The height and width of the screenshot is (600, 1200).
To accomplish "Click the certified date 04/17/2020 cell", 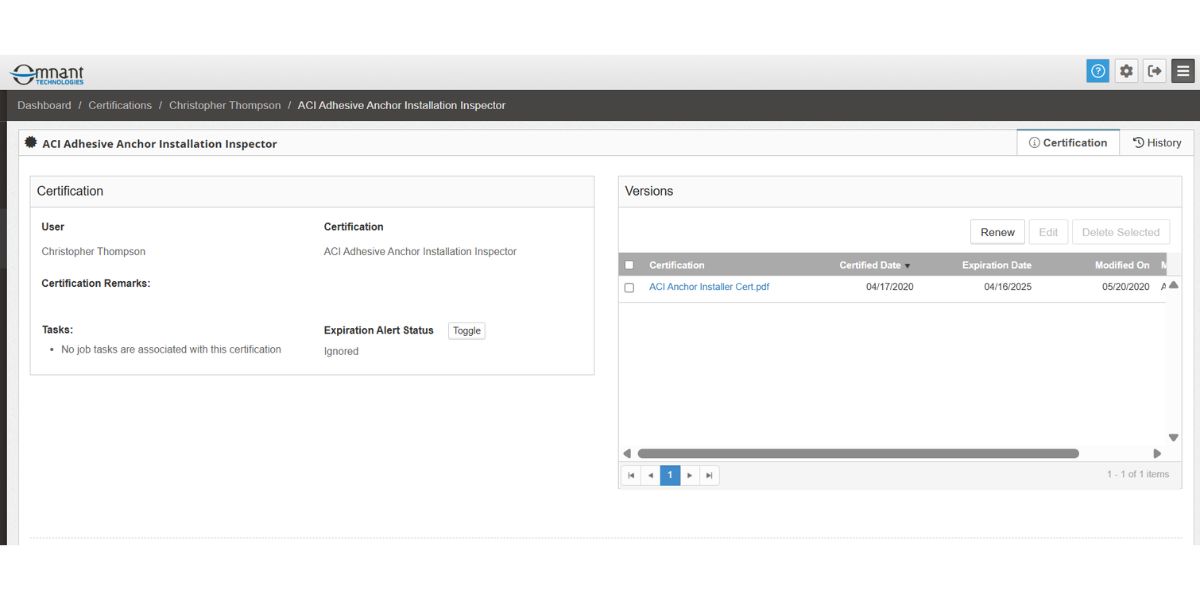I will (889, 287).
